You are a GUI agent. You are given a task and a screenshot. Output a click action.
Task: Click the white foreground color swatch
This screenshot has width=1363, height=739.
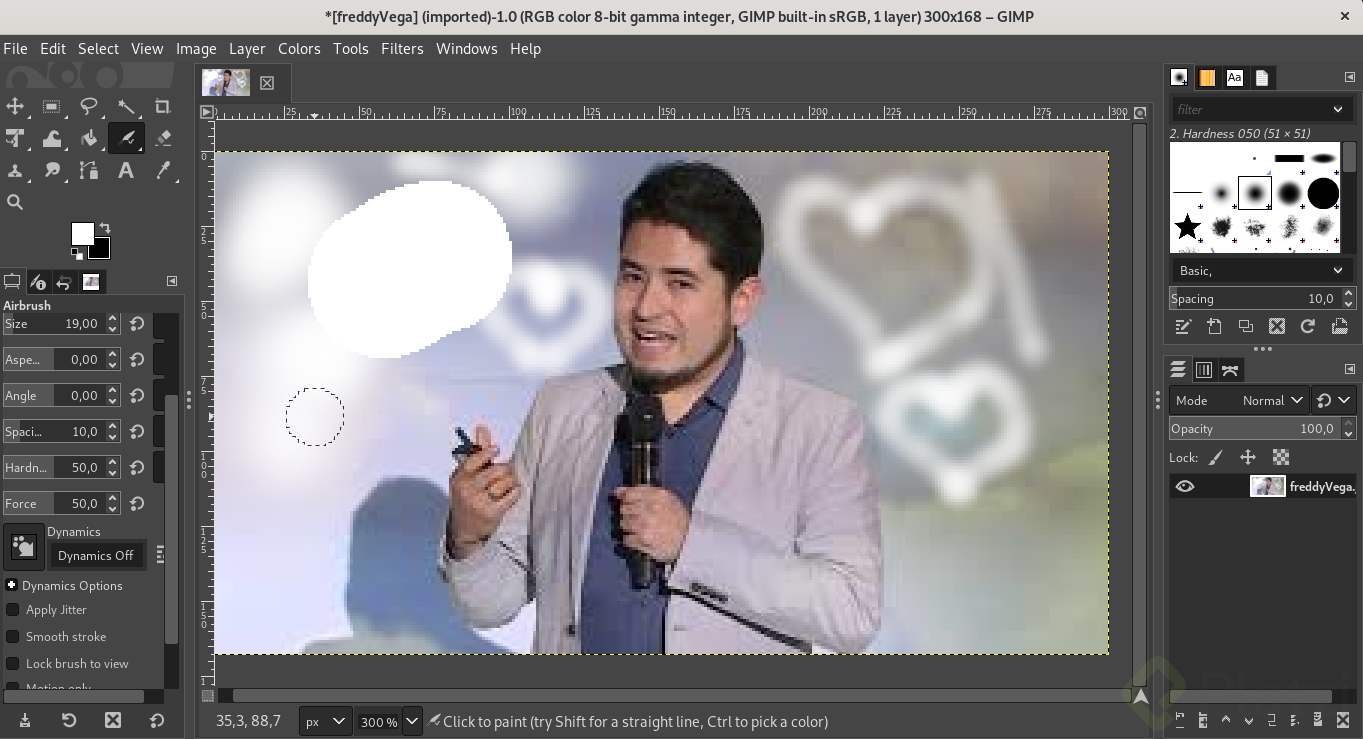click(x=80, y=232)
